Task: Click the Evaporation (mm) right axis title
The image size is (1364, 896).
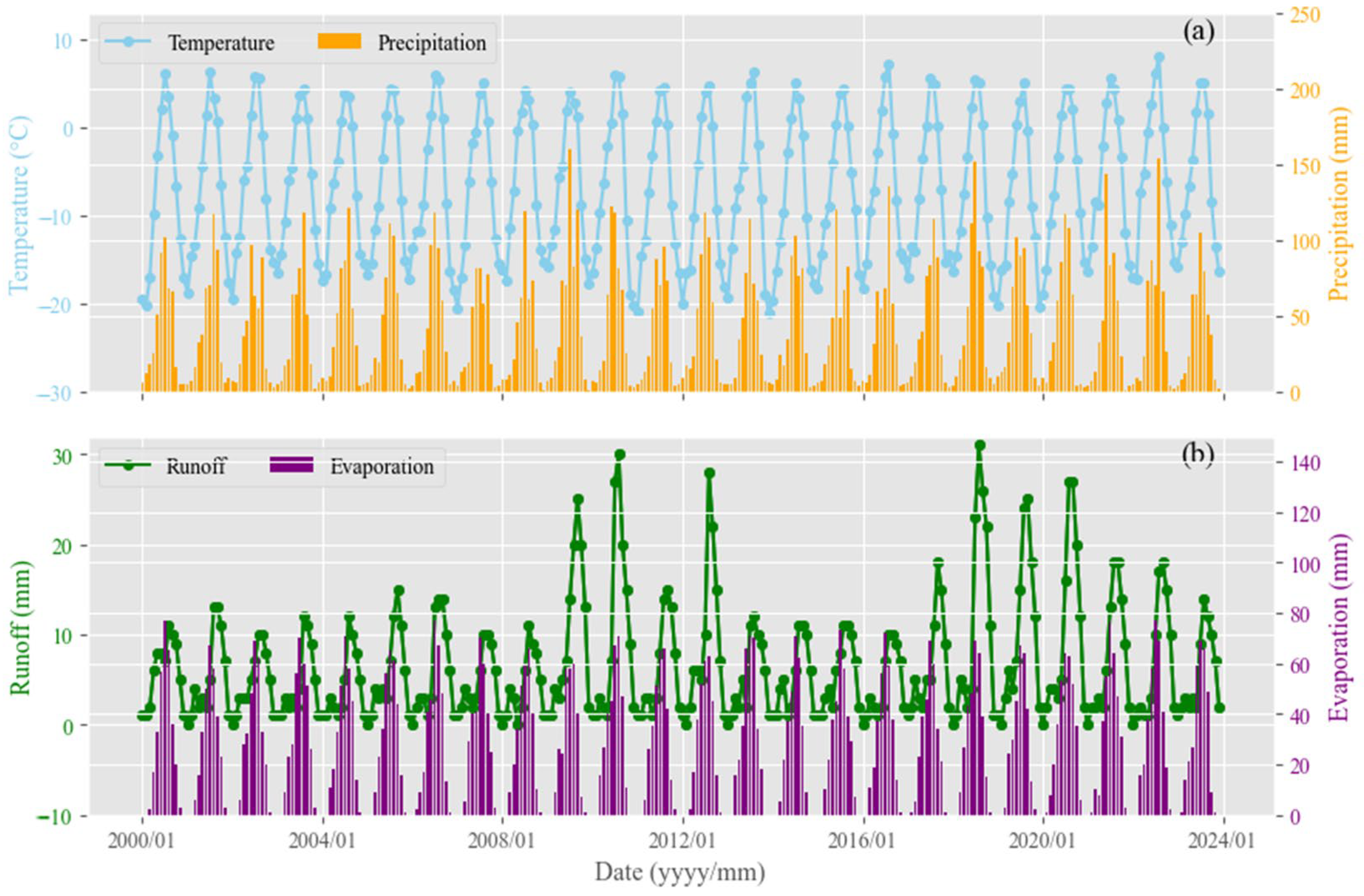Action: tap(1339, 627)
